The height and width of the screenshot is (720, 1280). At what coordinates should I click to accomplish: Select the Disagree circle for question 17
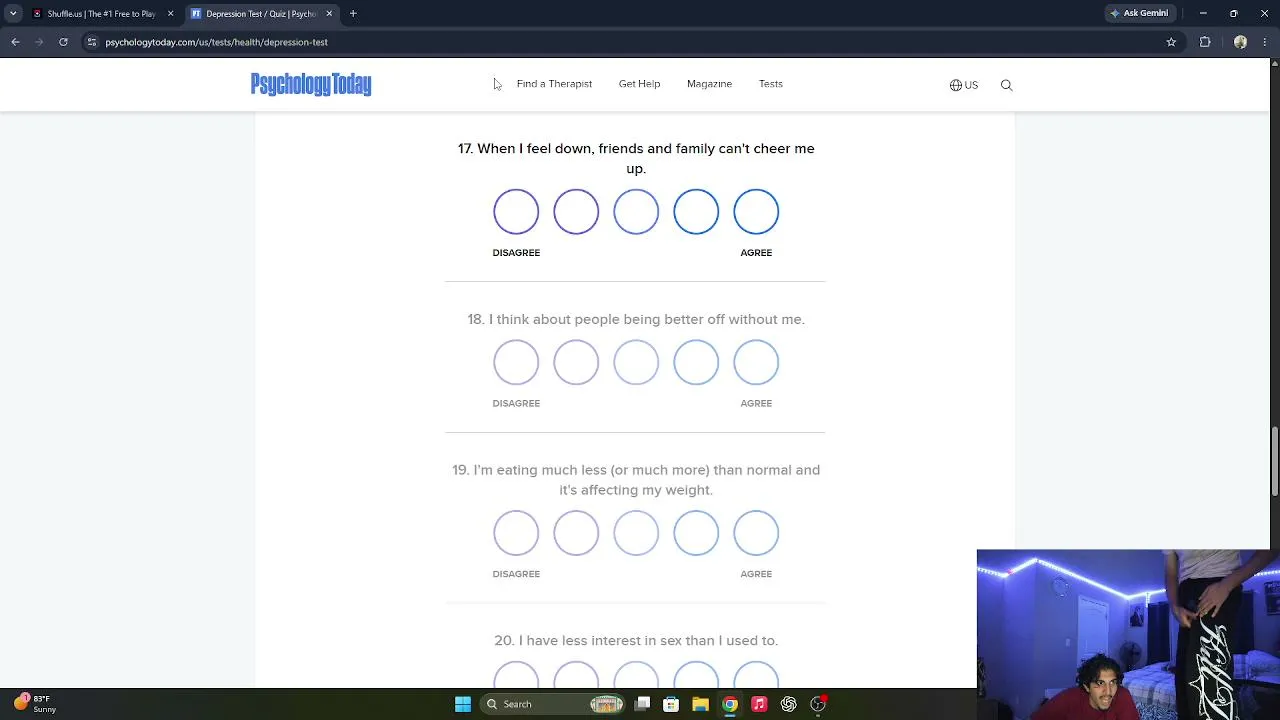tap(516, 212)
